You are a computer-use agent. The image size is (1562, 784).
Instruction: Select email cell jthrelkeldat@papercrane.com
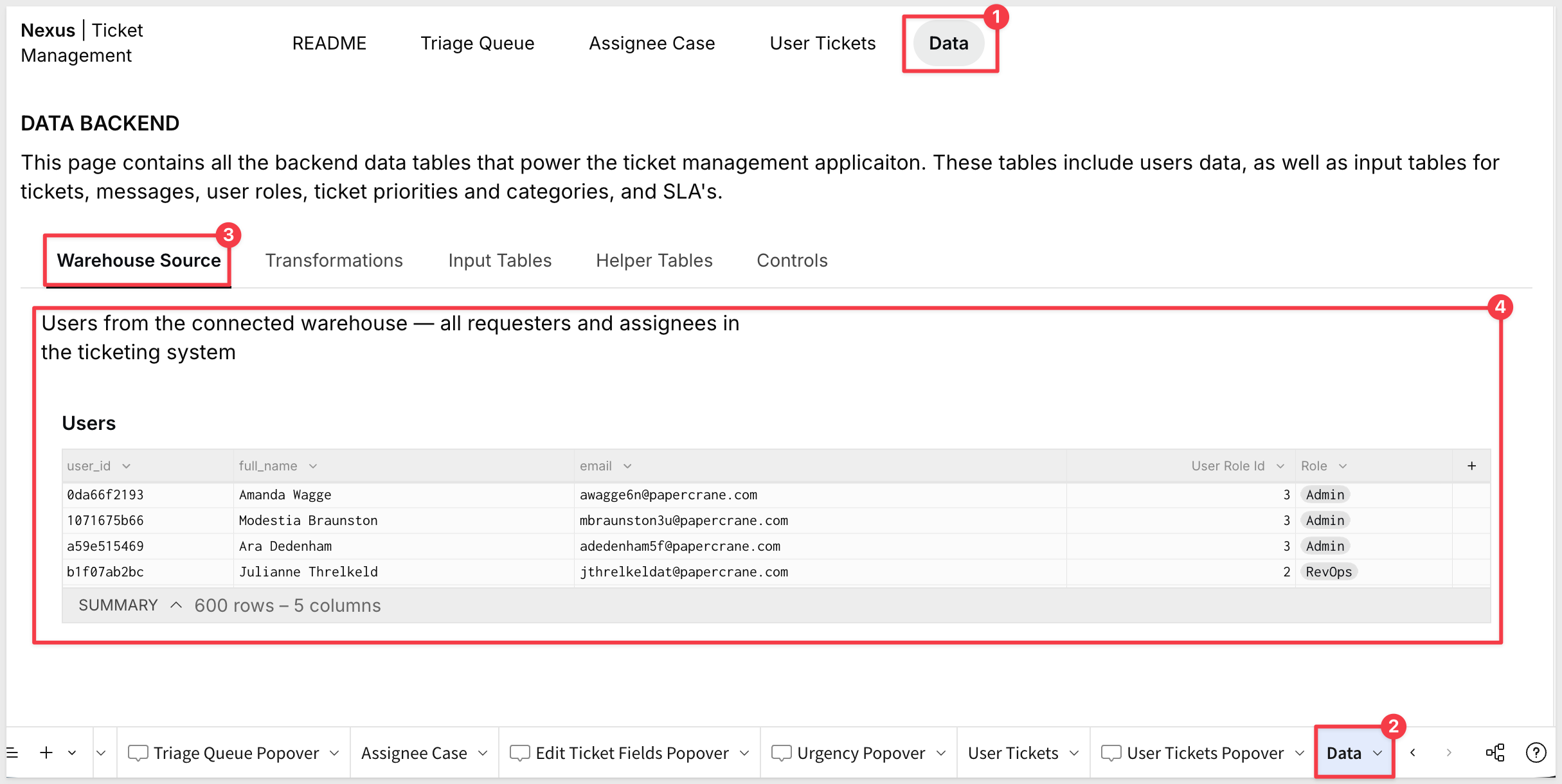pos(820,572)
